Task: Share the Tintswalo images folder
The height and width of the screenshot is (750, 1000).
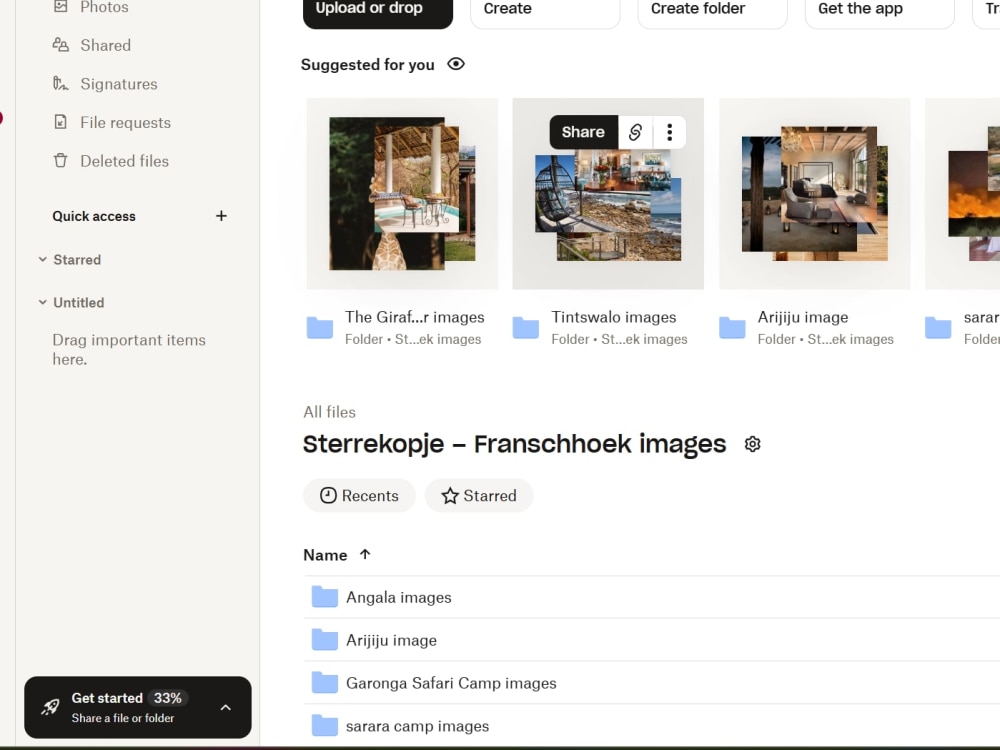Action: pos(584,132)
